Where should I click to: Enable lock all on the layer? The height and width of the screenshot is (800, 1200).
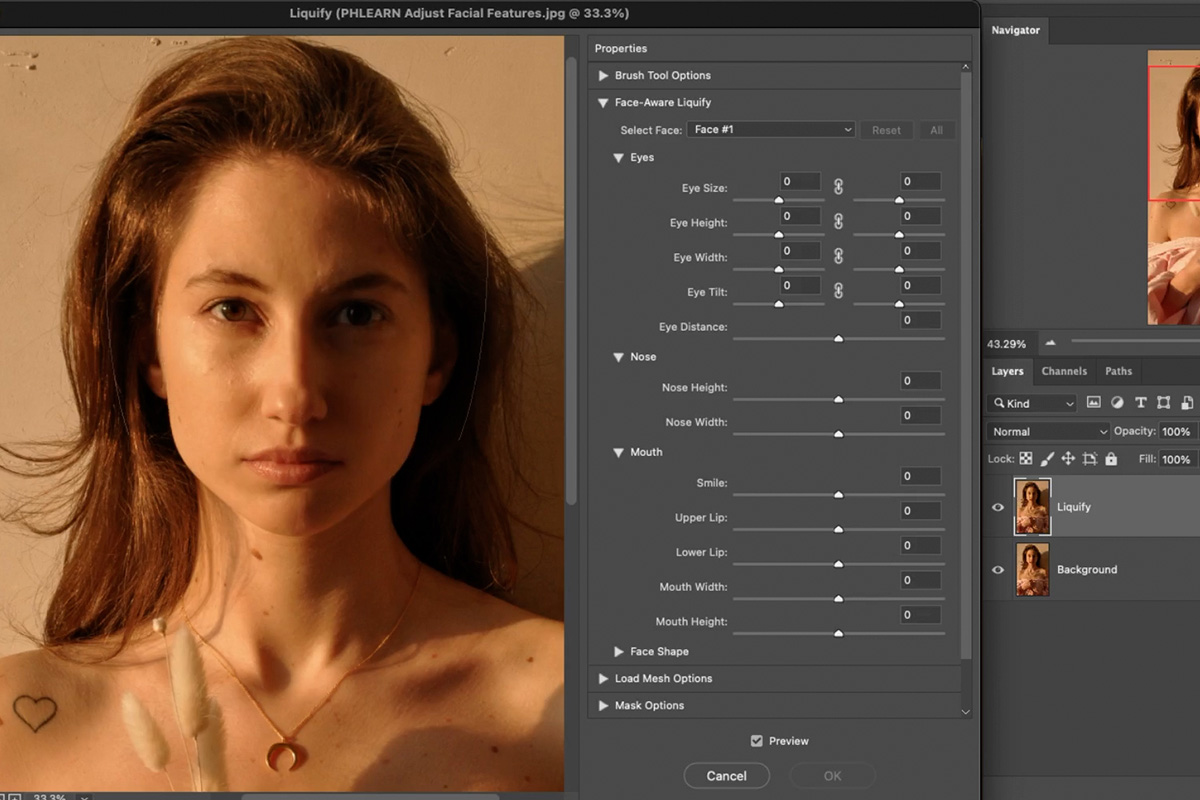pyautogui.click(x=1111, y=459)
